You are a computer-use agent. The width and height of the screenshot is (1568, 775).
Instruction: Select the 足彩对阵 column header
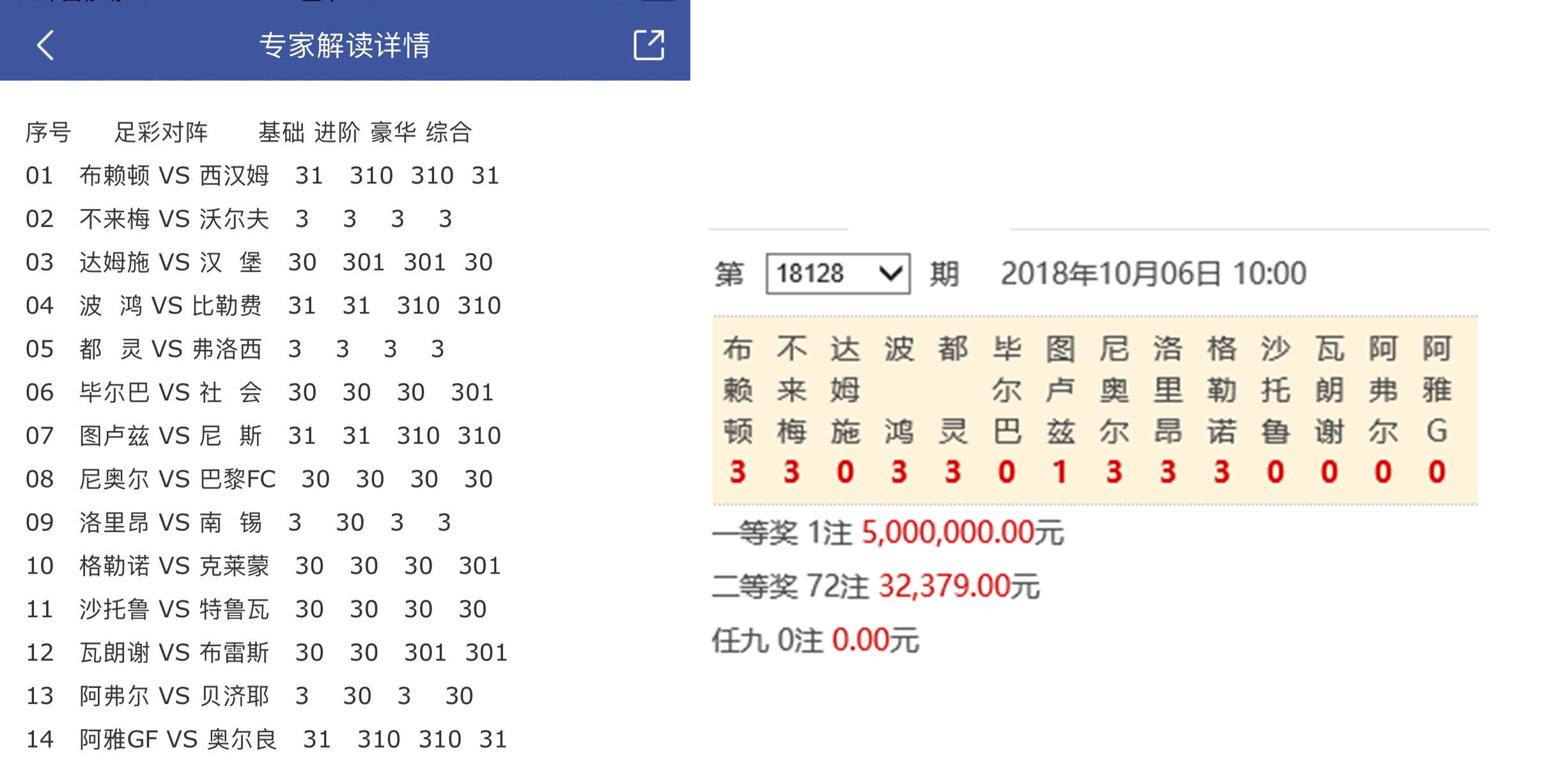[161, 132]
